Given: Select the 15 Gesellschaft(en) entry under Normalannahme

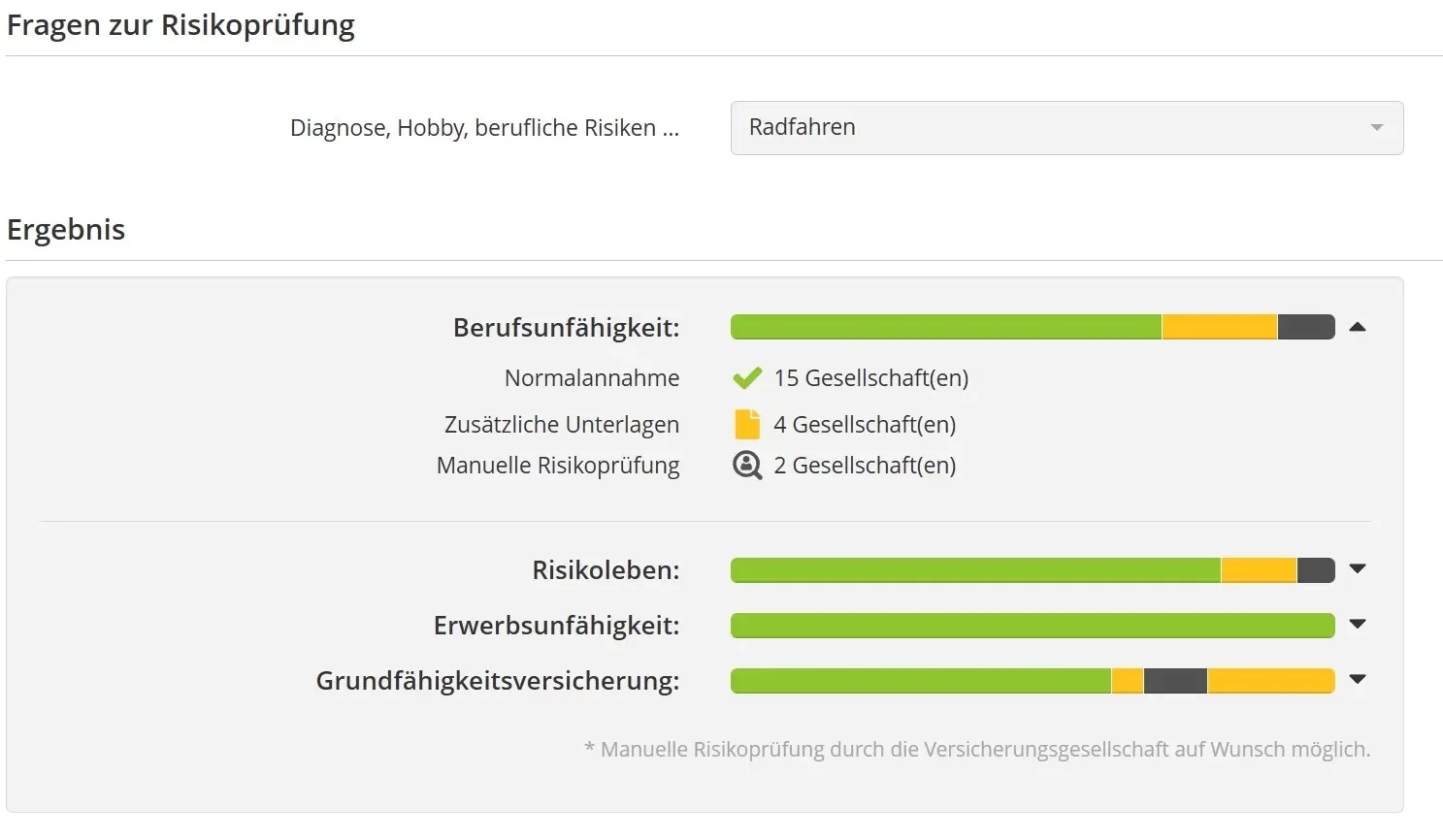Looking at the screenshot, I should [x=869, y=377].
